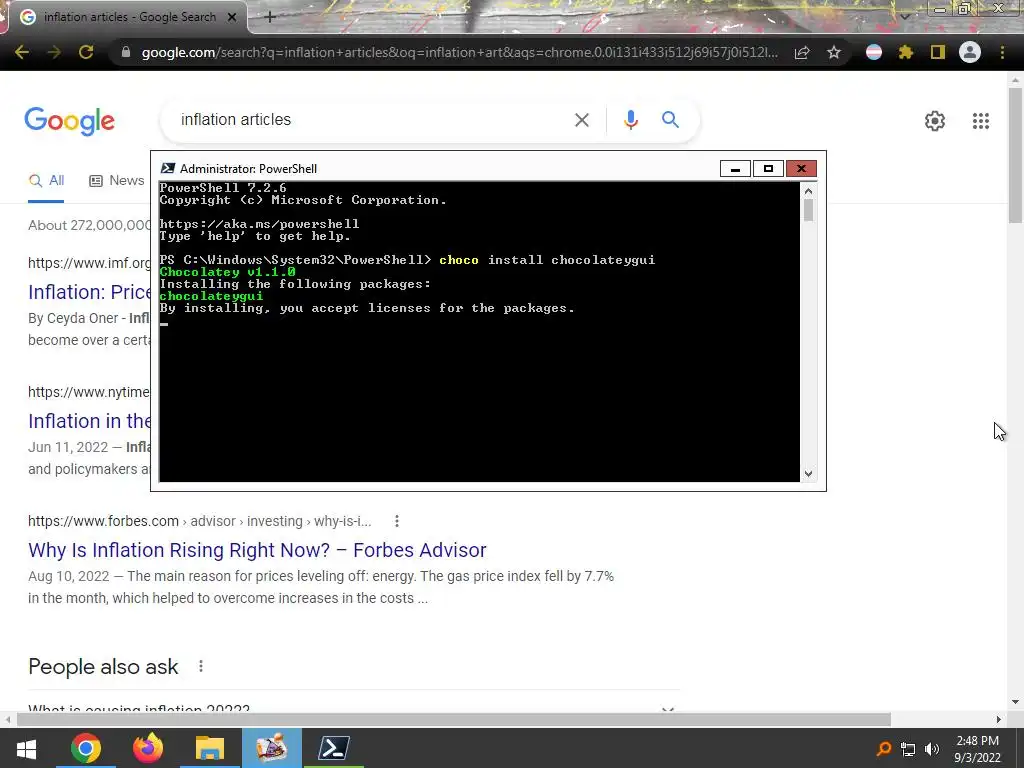Click the horizontal scrollbar left arrow
Screen dimensions: 1024x768
(x=7, y=720)
